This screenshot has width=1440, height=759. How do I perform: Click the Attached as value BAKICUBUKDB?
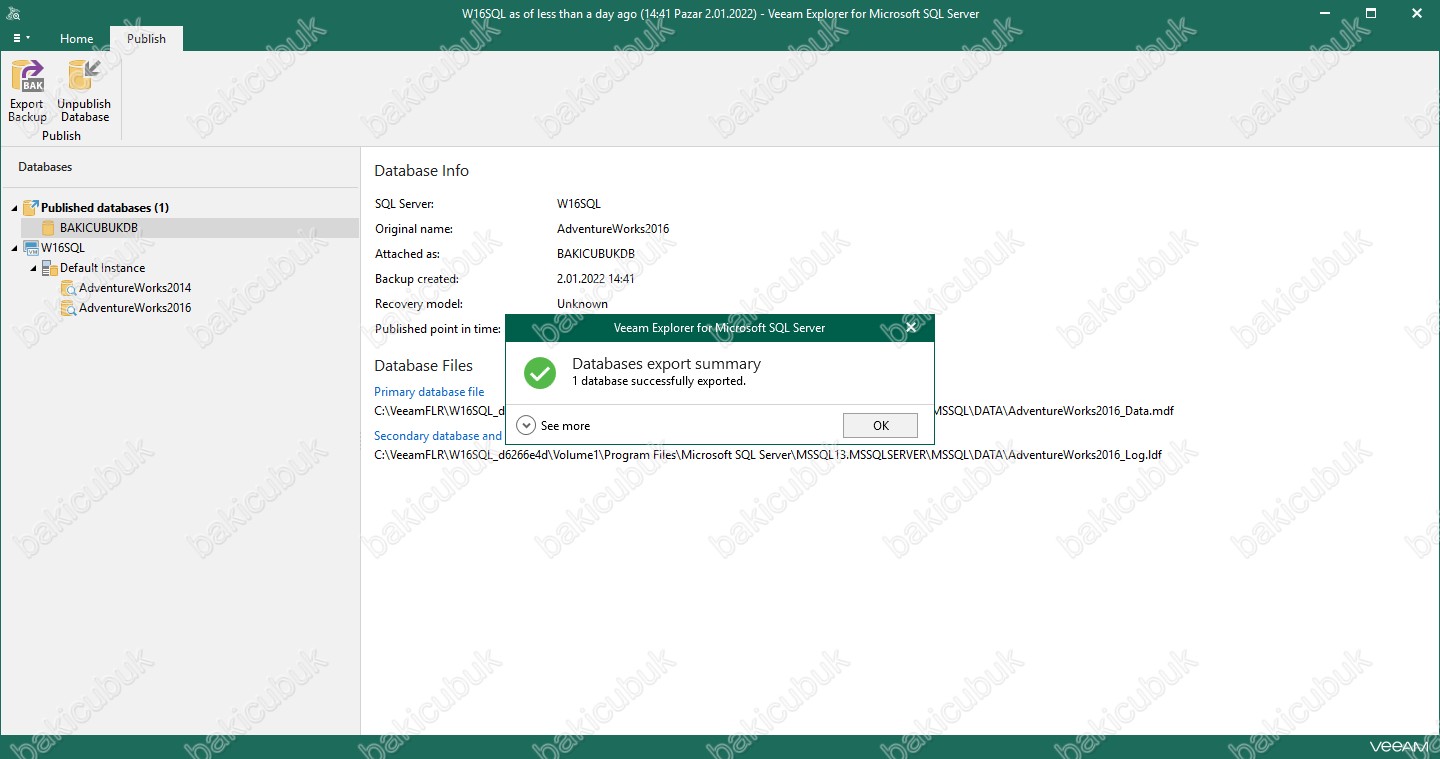(596, 254)
